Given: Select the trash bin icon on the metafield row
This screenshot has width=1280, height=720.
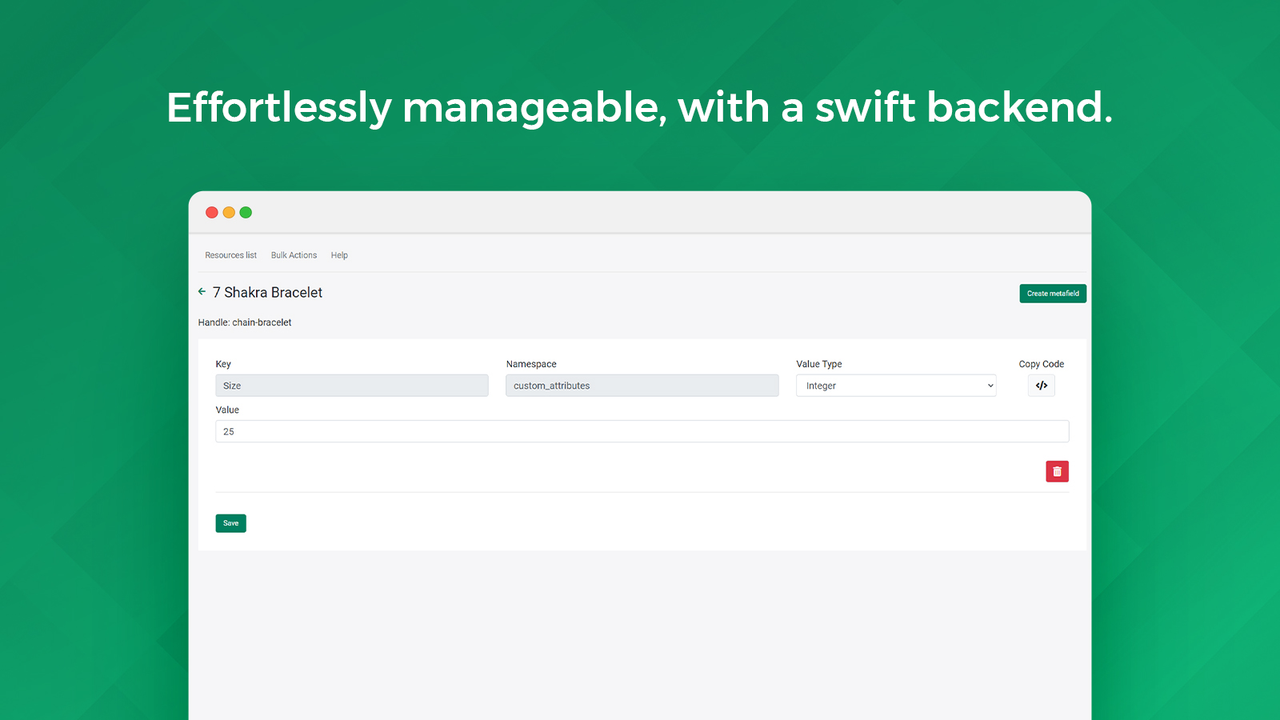Looking at the screenshot, I should coord(1057,470).
